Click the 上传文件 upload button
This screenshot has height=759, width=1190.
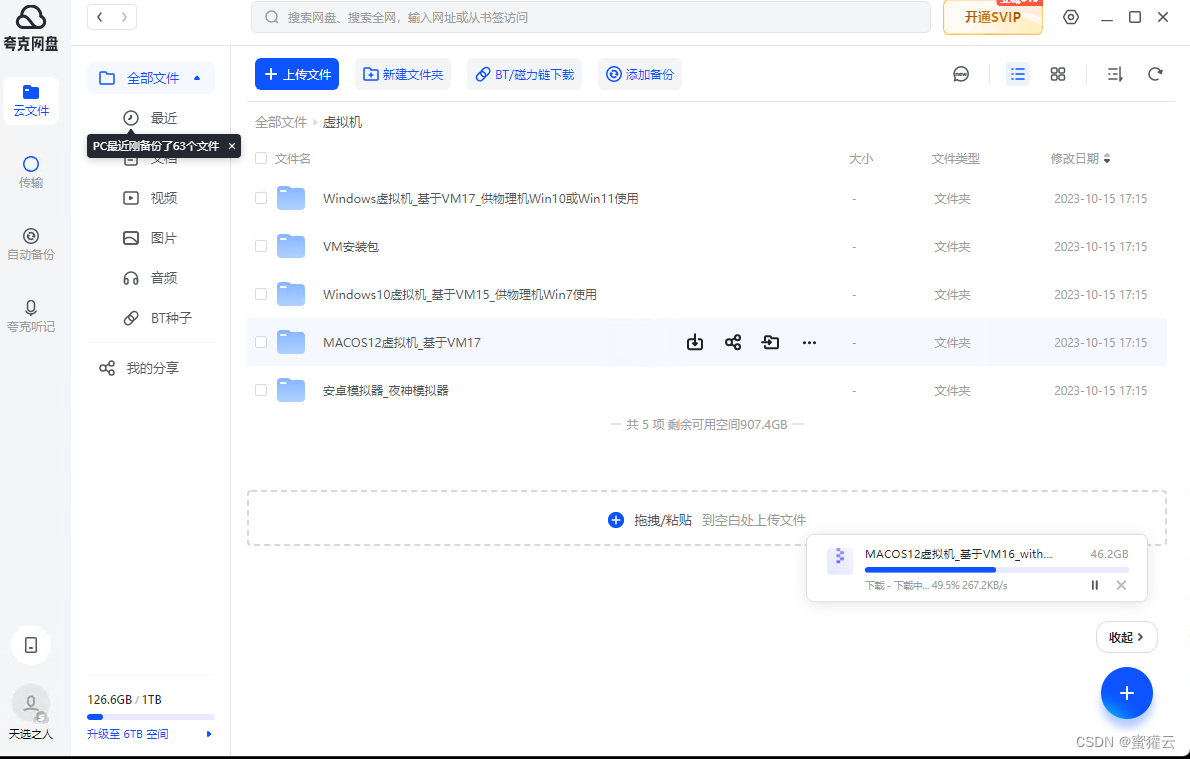coord(297,74)
